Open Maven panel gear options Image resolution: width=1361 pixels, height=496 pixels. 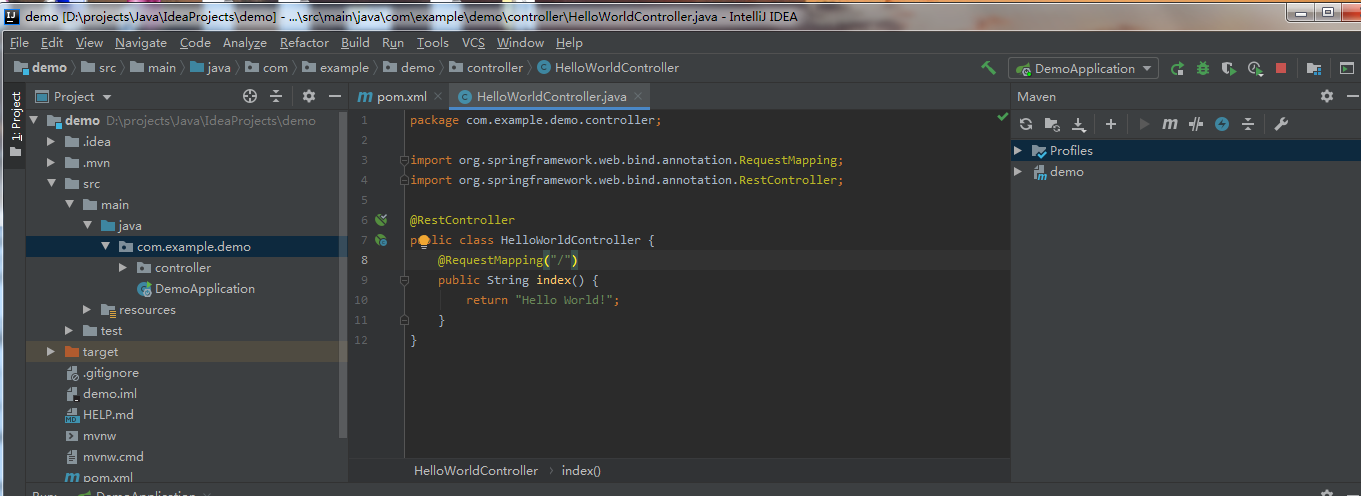[x=1326, y=96]
